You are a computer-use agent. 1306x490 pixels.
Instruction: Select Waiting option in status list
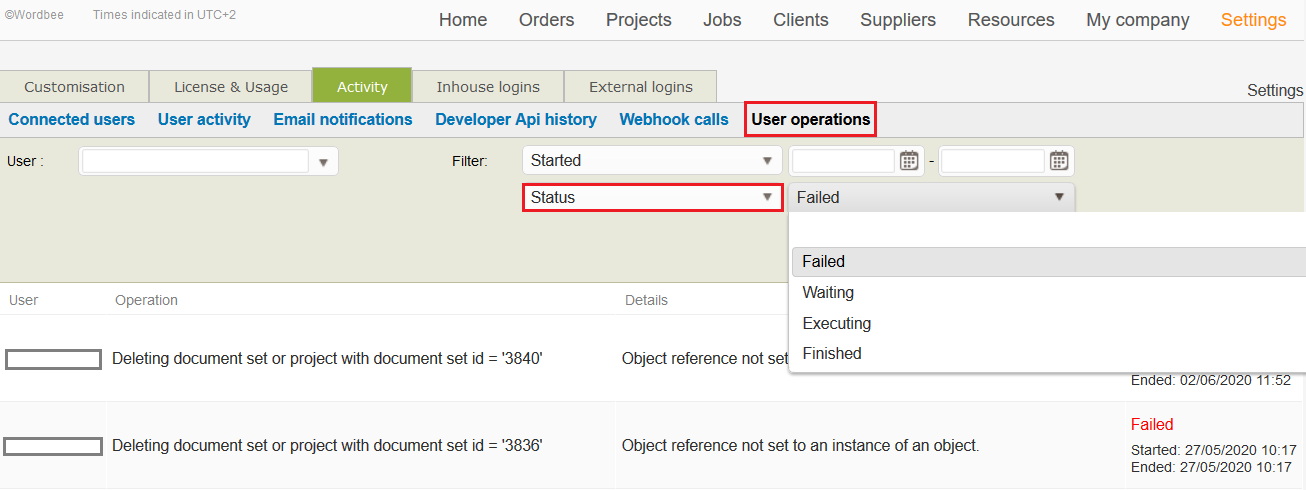click(x=828, y=293)
